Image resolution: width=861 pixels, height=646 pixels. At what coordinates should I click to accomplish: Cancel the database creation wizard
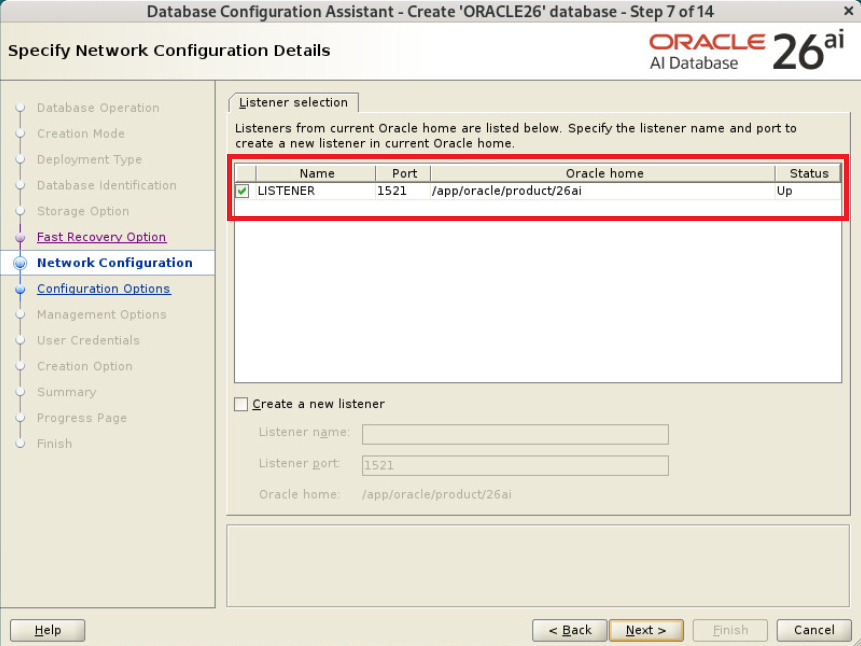click(814, 630)
